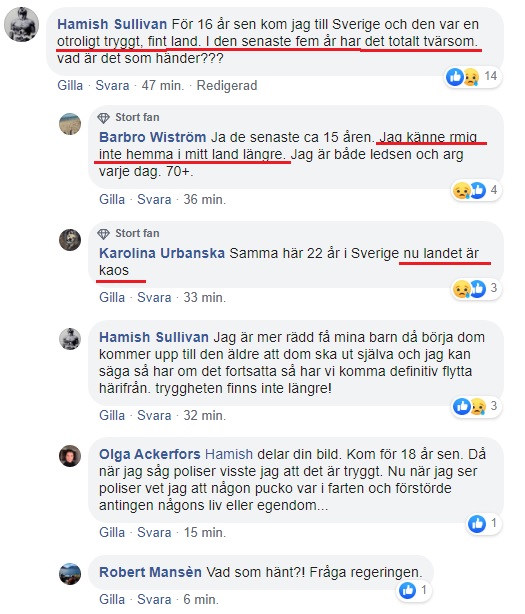Viewport: 525px width, 614px height.
Task: Like Hamish Sullivan's top comment via Gilla
Action: [x=70, y=85]
